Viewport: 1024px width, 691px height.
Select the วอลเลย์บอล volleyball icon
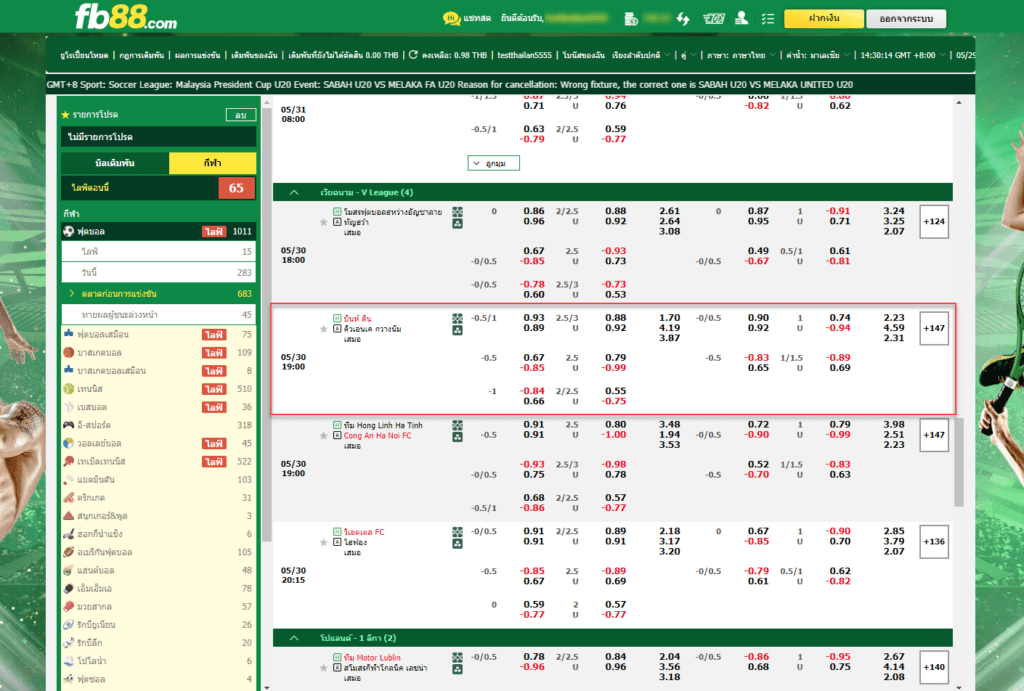pos(69,443)
